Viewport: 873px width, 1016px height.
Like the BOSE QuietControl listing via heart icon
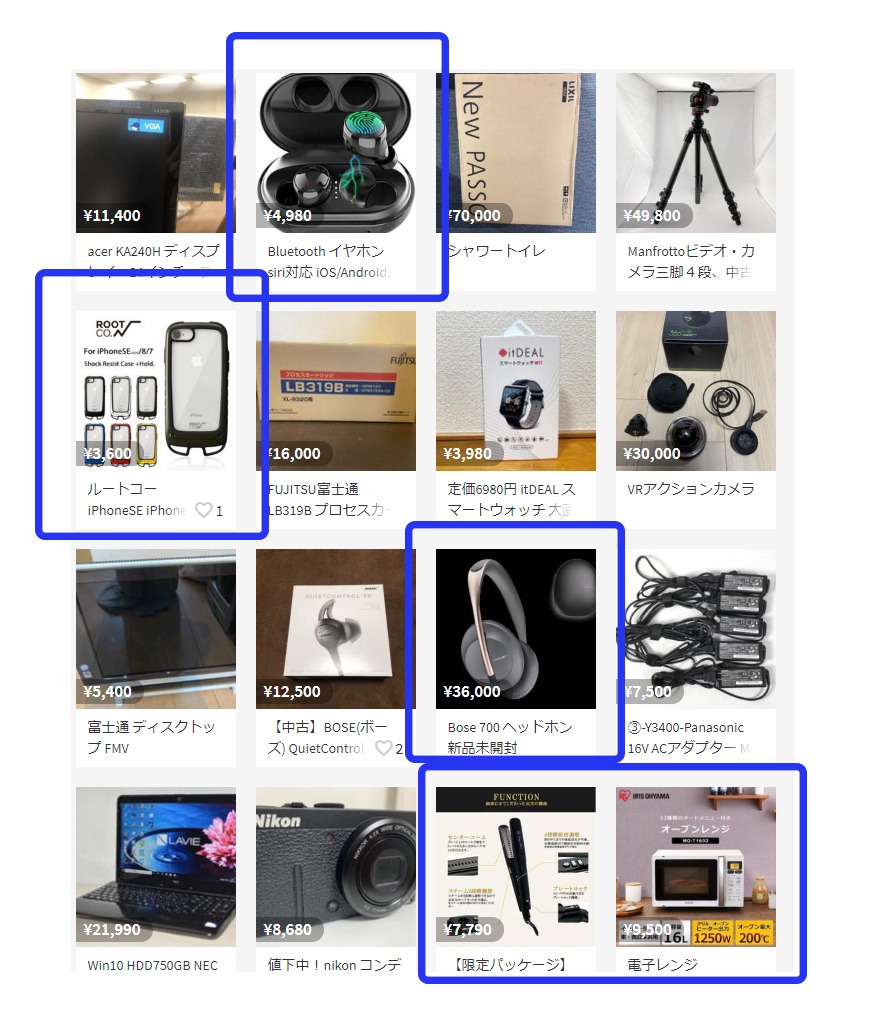(384, 748)
